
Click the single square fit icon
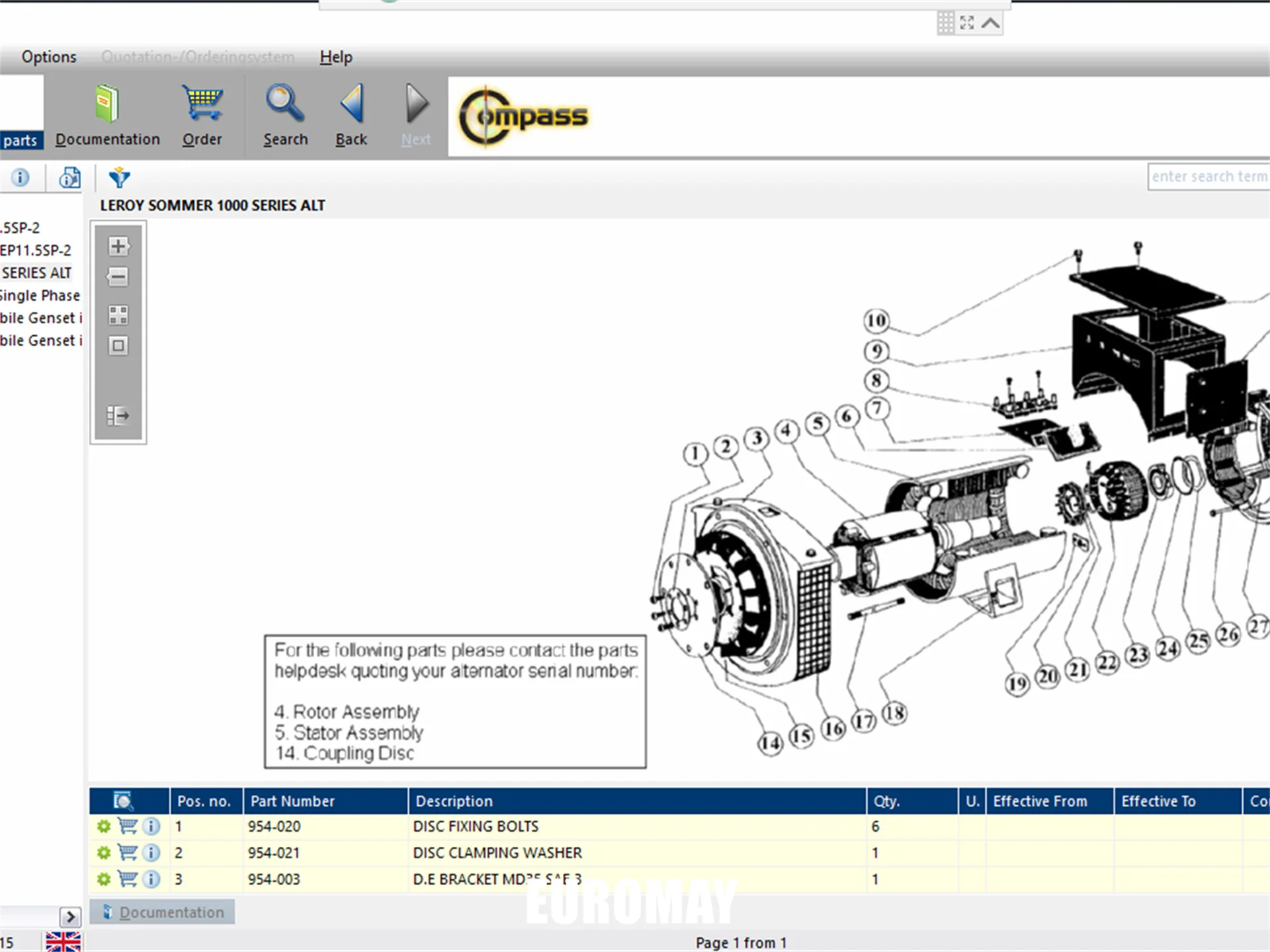[118, 345]
